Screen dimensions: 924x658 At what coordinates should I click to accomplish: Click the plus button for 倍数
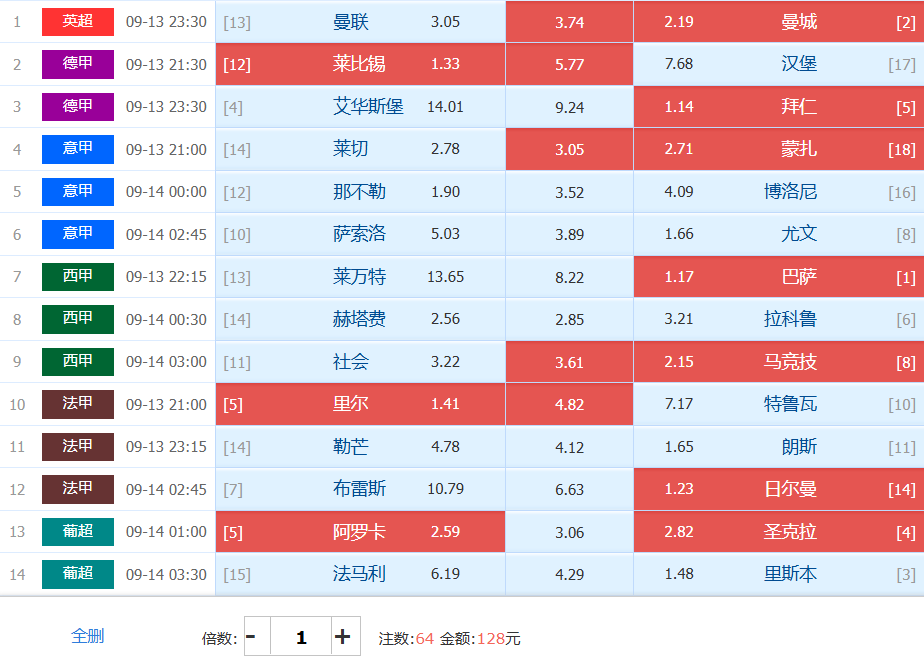(x=345, y=636)
